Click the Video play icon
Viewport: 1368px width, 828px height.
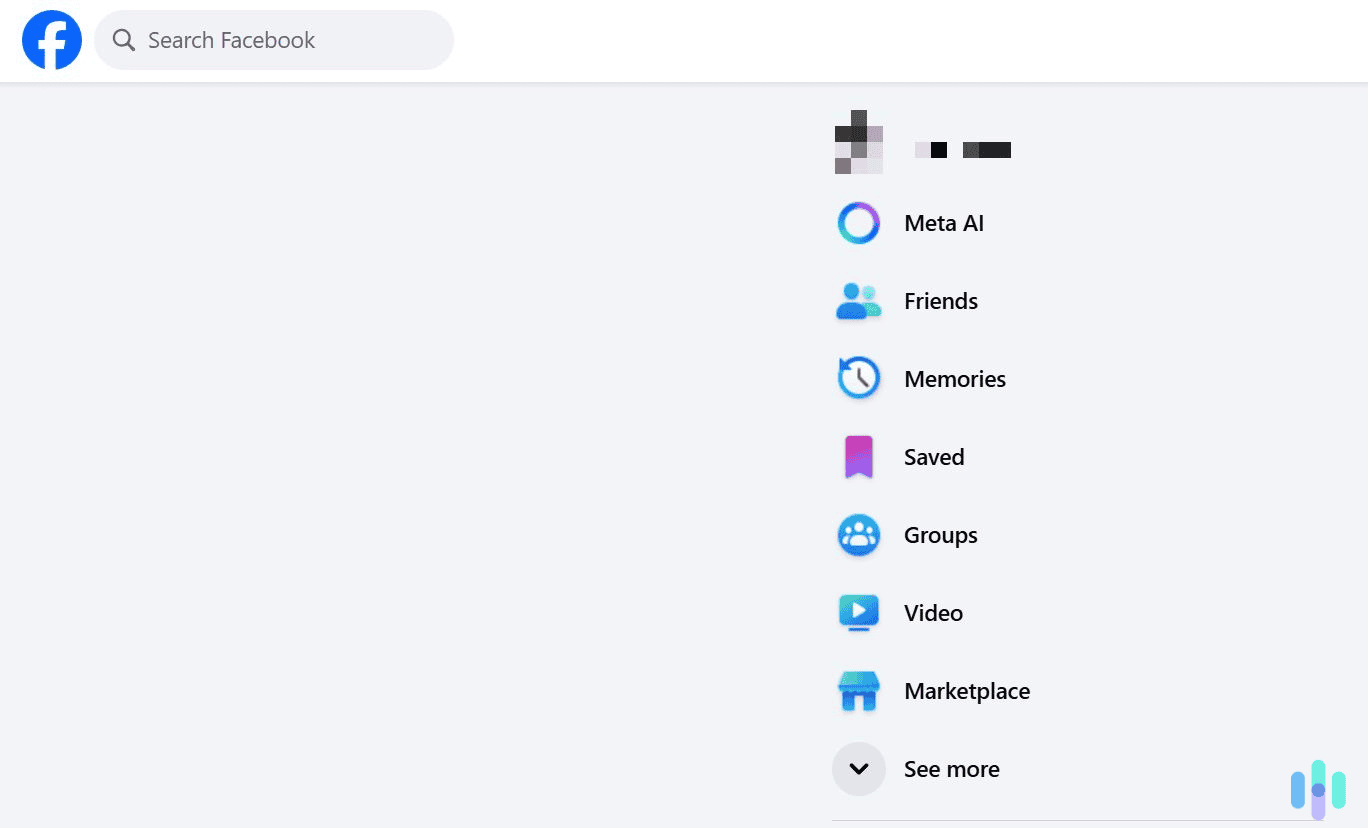tap(858, 612)
